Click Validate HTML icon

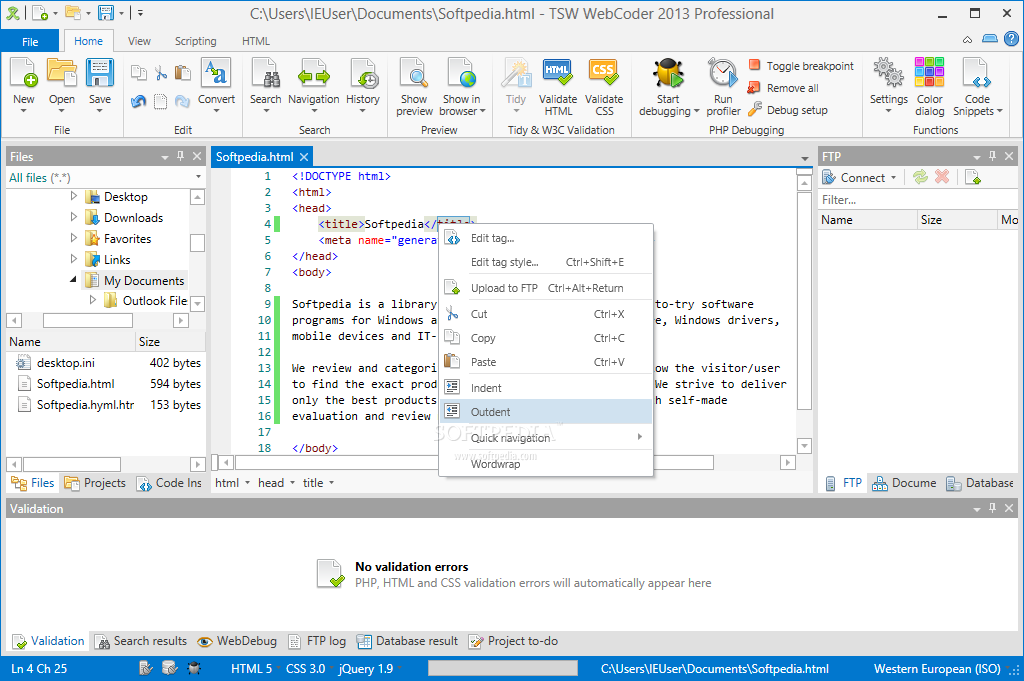click(x=558, y=73)
